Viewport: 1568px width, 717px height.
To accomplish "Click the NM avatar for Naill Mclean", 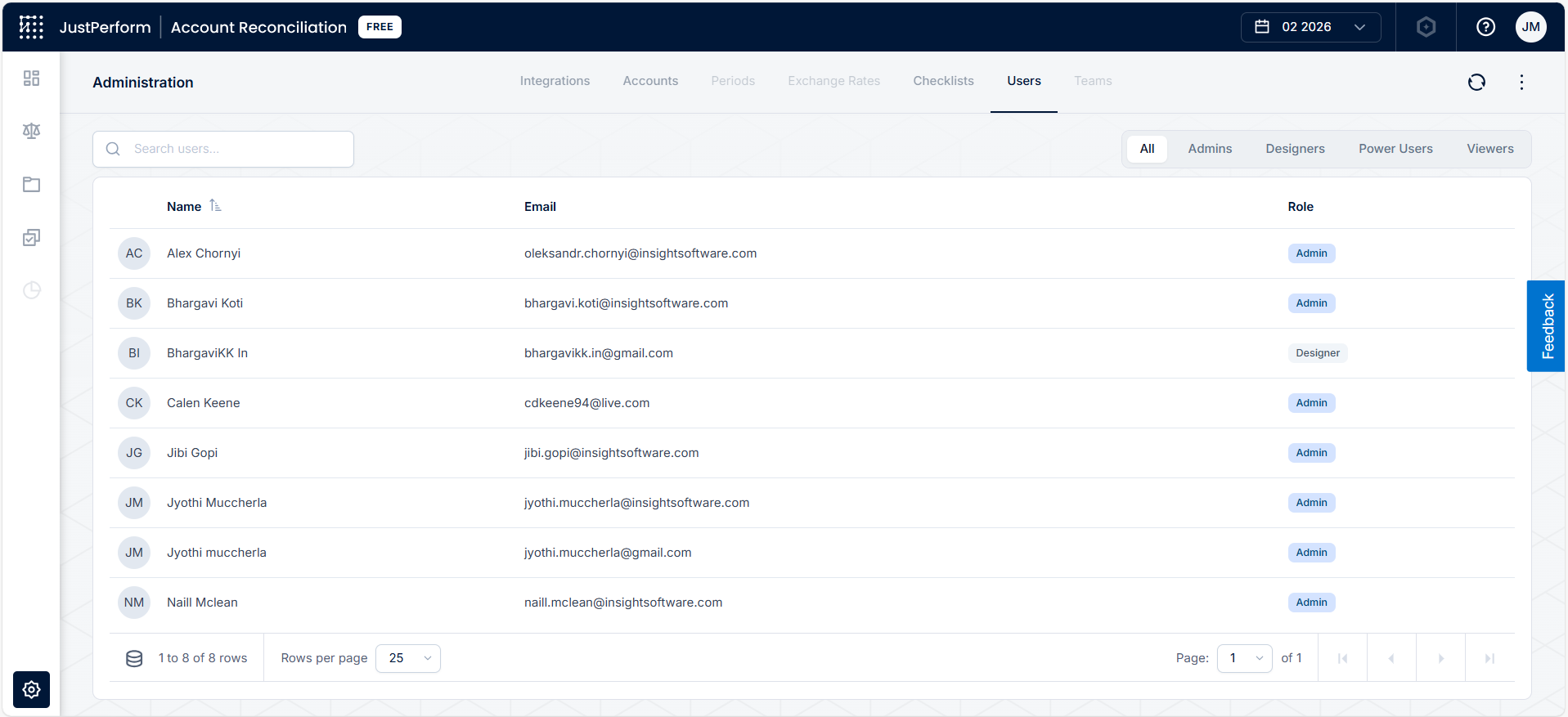I will [134, 603].
